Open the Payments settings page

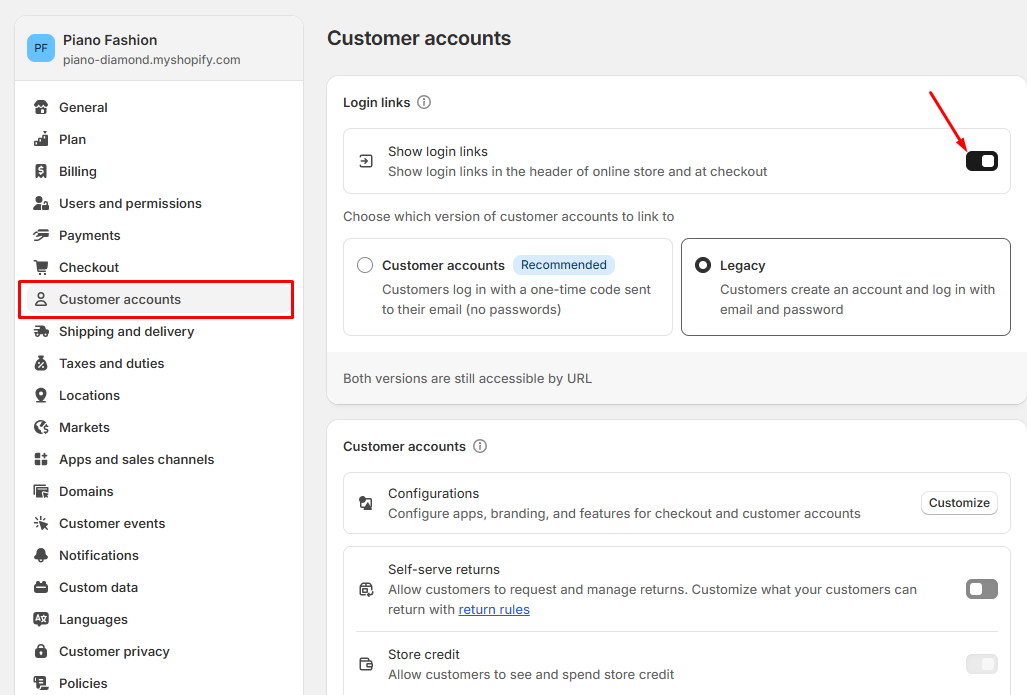pyautogui.click(x=89, y=235)
